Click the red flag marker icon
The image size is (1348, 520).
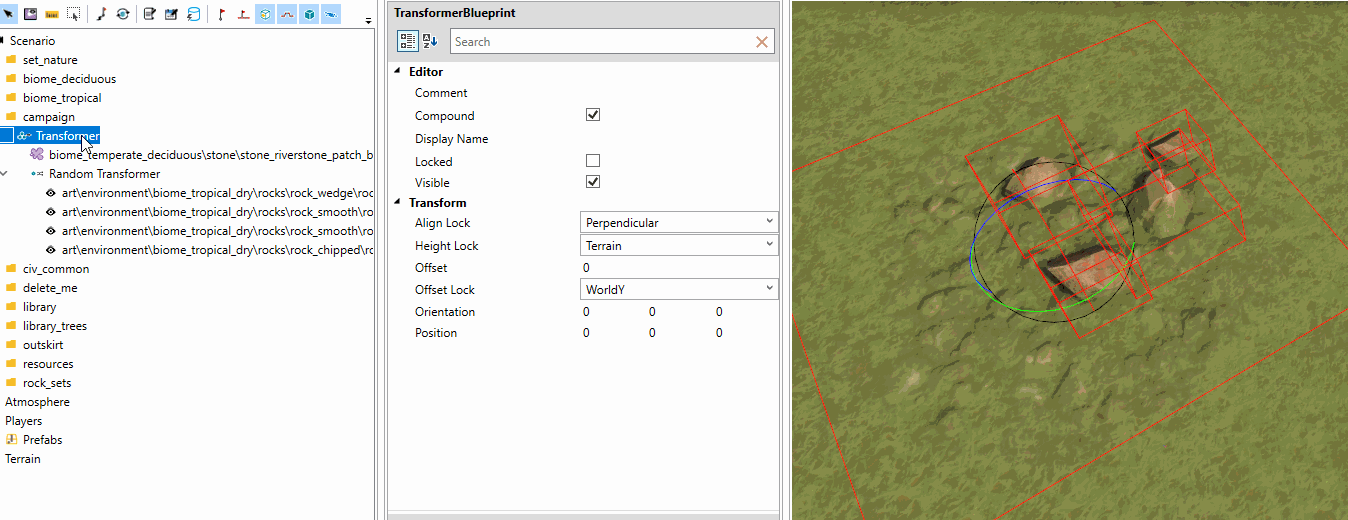221,15
